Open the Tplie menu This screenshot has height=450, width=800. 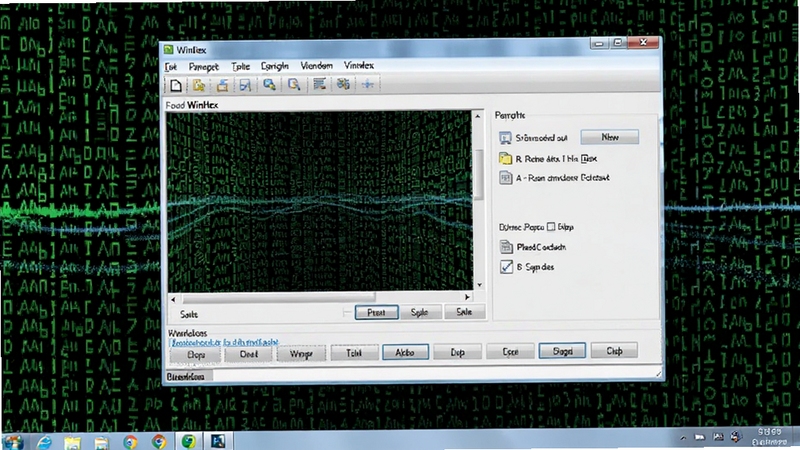240,66
